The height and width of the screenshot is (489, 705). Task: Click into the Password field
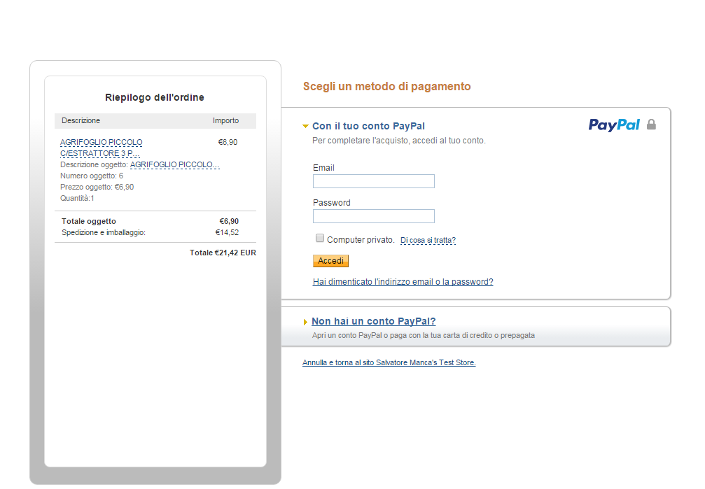pos(373,216)
